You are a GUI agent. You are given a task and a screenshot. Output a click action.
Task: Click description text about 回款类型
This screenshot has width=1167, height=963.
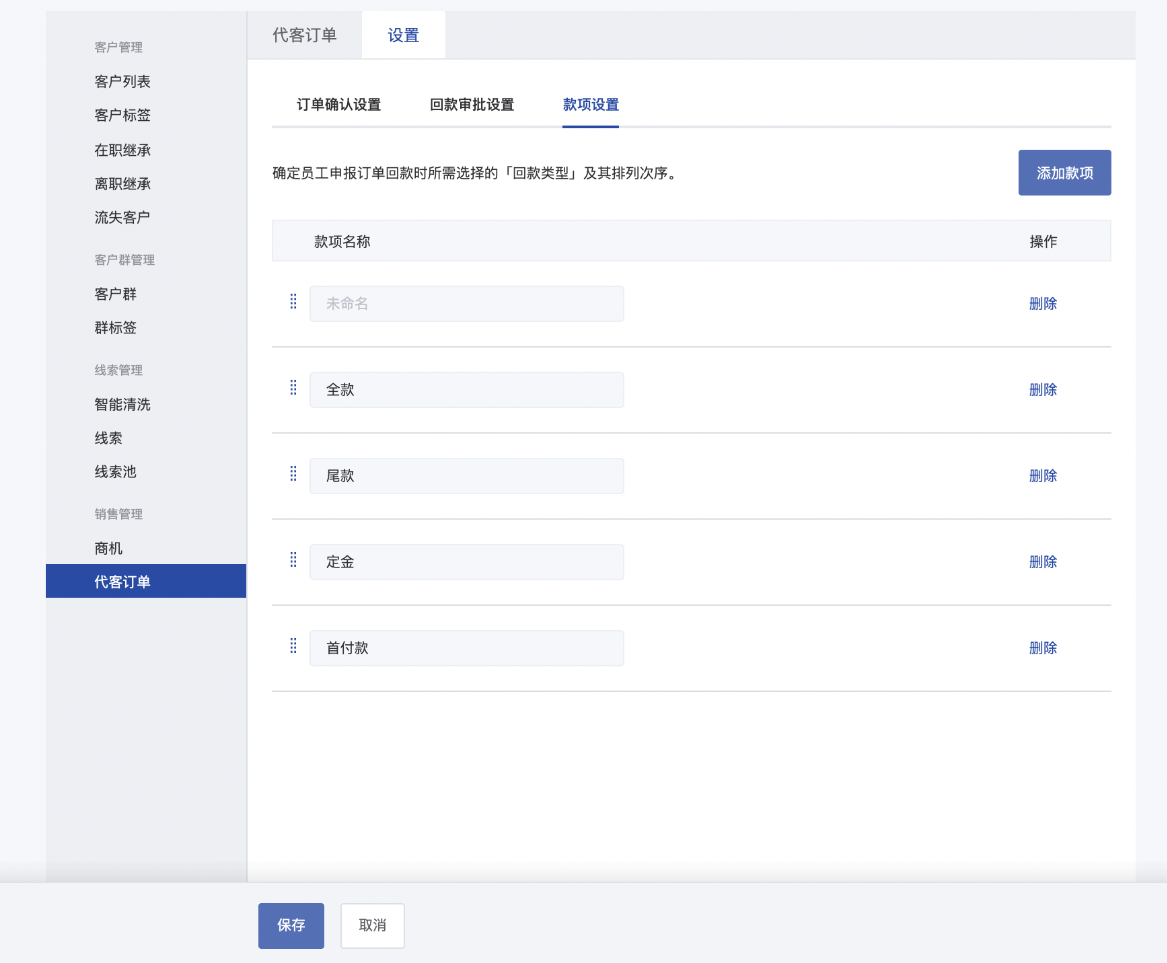tap(476, 173)
